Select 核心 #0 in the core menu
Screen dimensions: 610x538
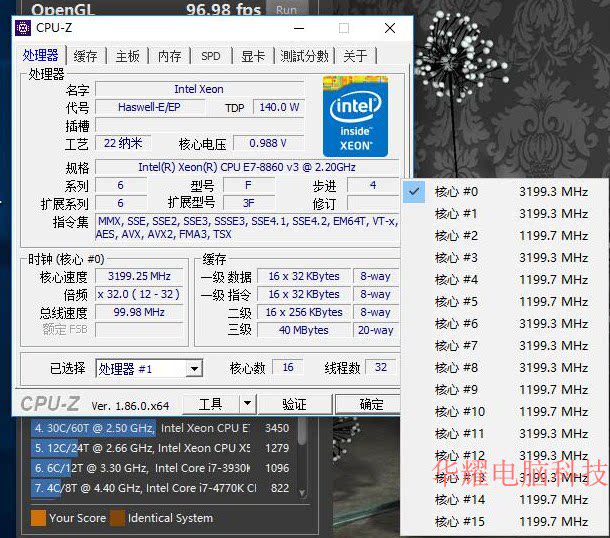point(505,192)
